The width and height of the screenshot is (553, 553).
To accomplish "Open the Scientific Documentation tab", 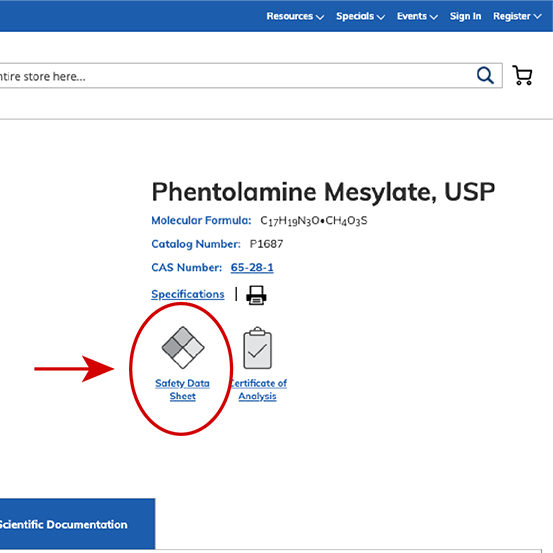I will coord(77,524).
